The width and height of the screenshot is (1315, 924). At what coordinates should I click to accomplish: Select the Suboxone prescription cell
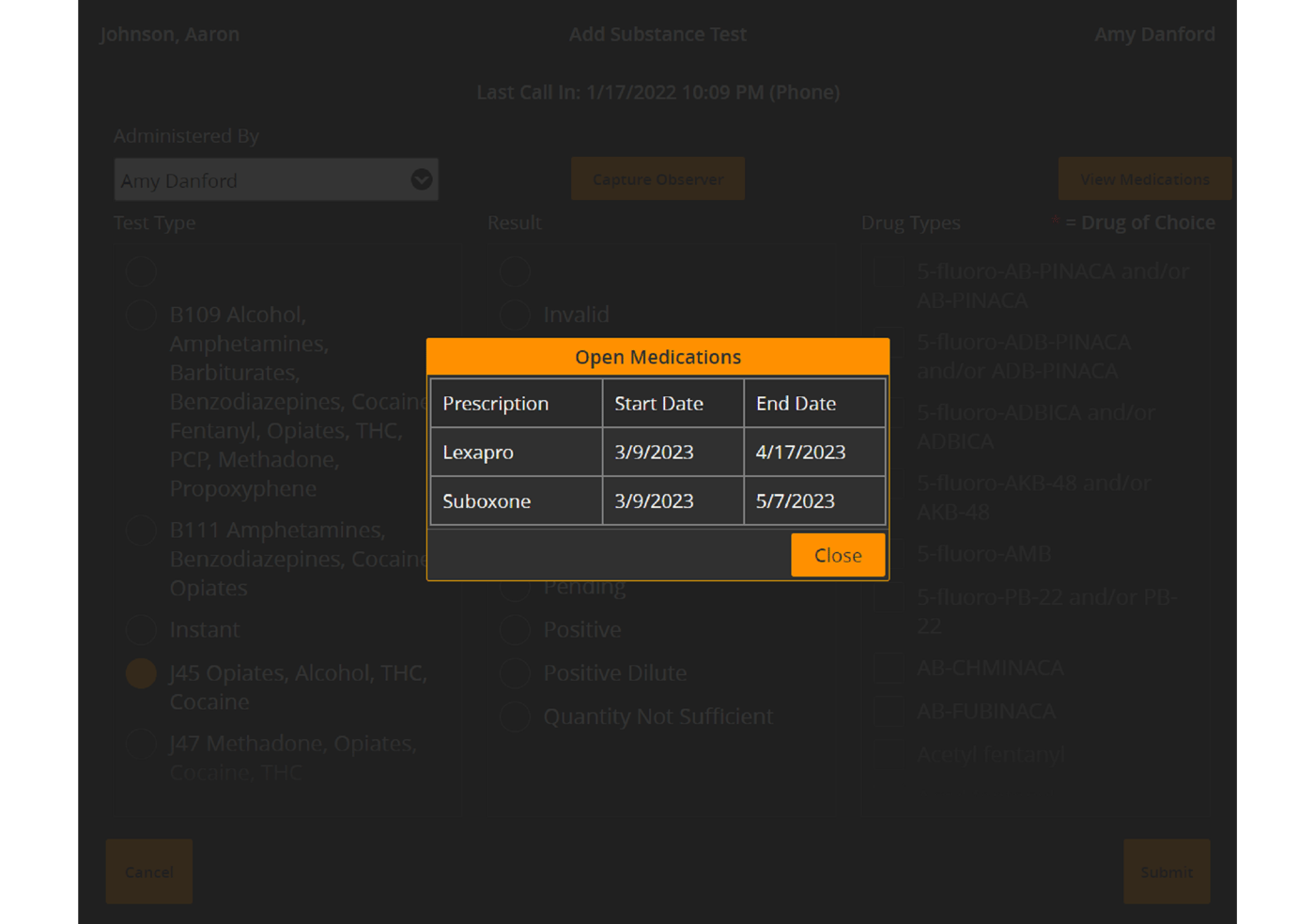point(516,500)
